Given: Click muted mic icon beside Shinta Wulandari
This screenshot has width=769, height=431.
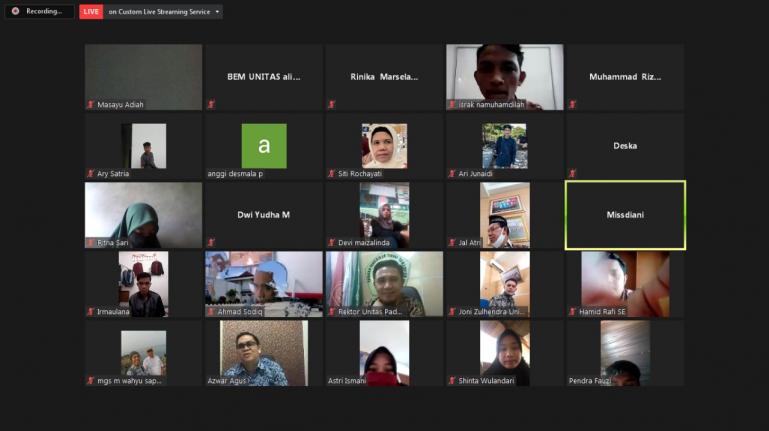Looking at the screenshot, I should coord(452,380).
